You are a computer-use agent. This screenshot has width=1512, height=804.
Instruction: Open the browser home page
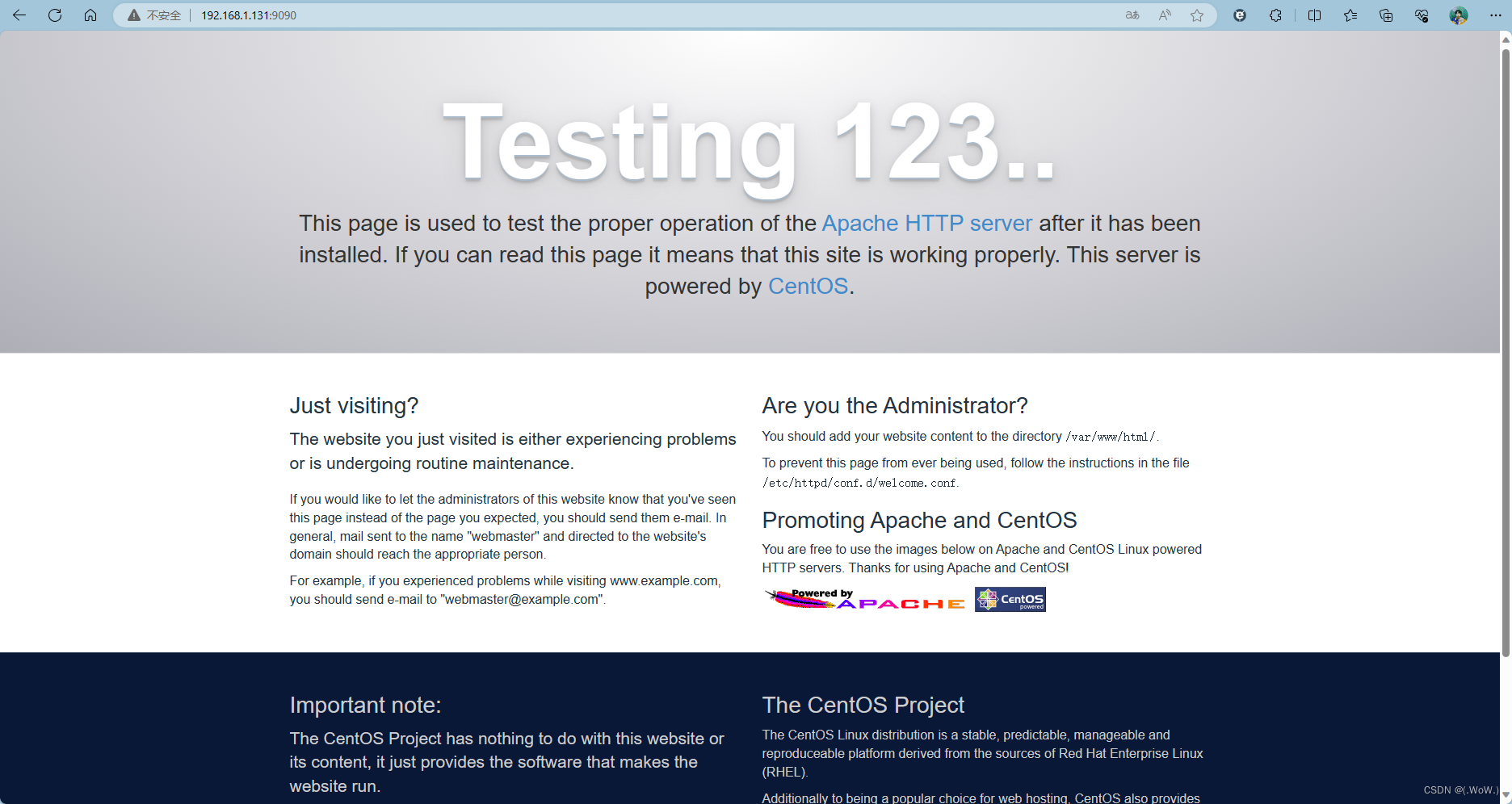90,15
